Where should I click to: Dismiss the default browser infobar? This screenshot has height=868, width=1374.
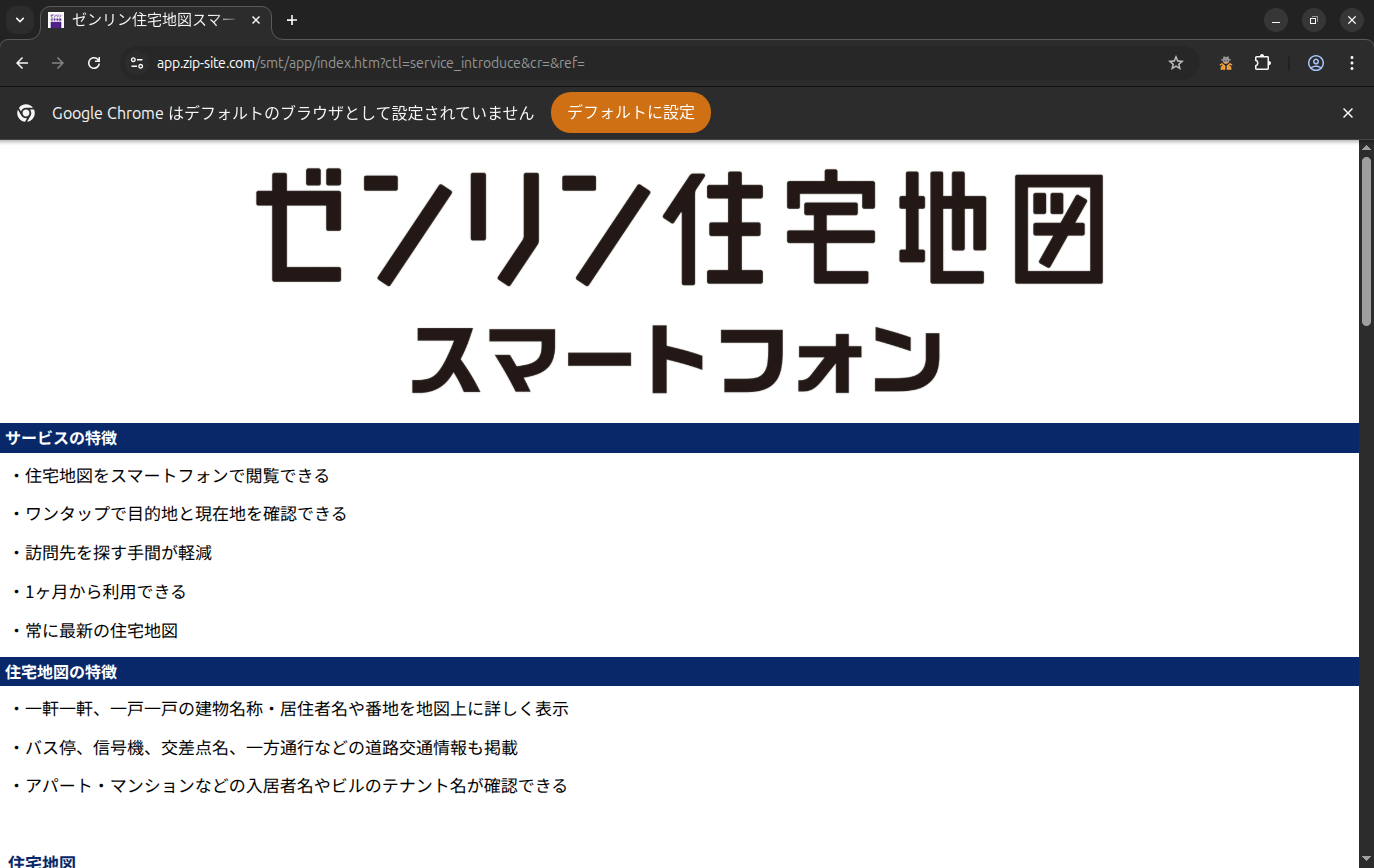click(x=1348, y=113)
